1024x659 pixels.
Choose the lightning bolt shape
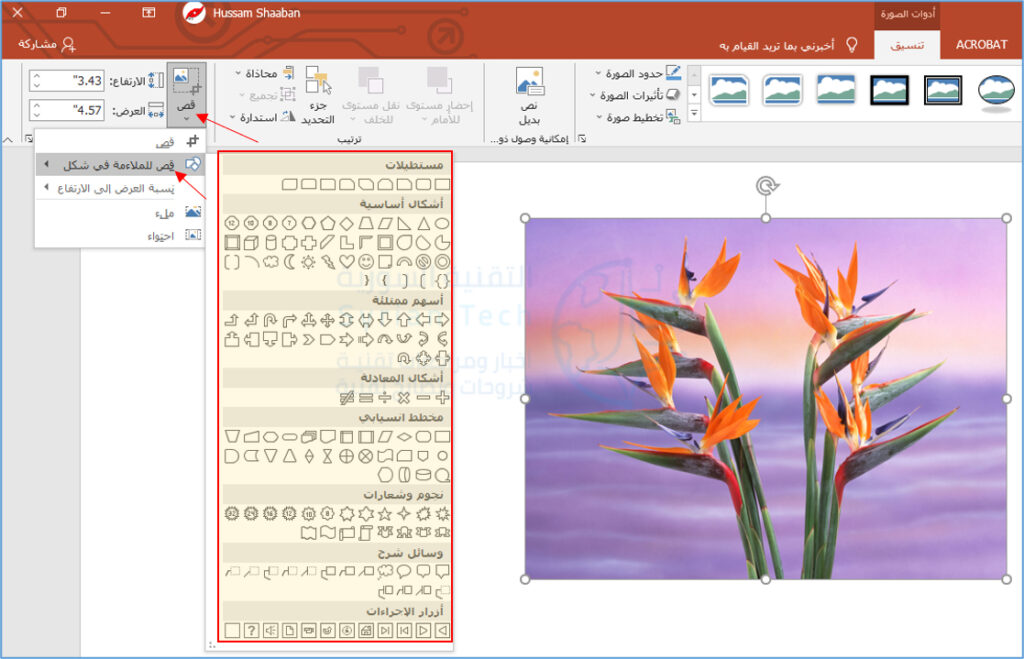coord(327,262)
